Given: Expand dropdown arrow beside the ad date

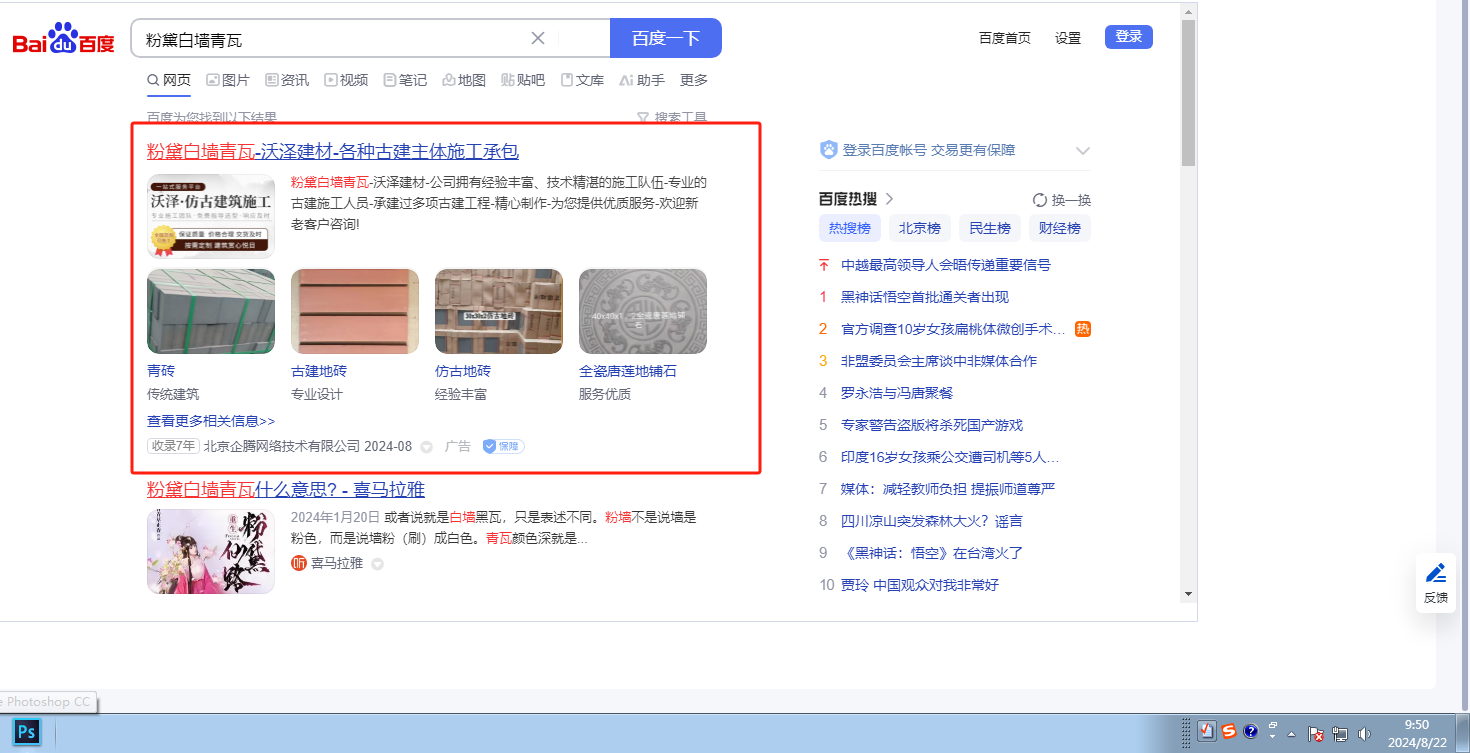Looking at the screenshot, I should point(426,447).
